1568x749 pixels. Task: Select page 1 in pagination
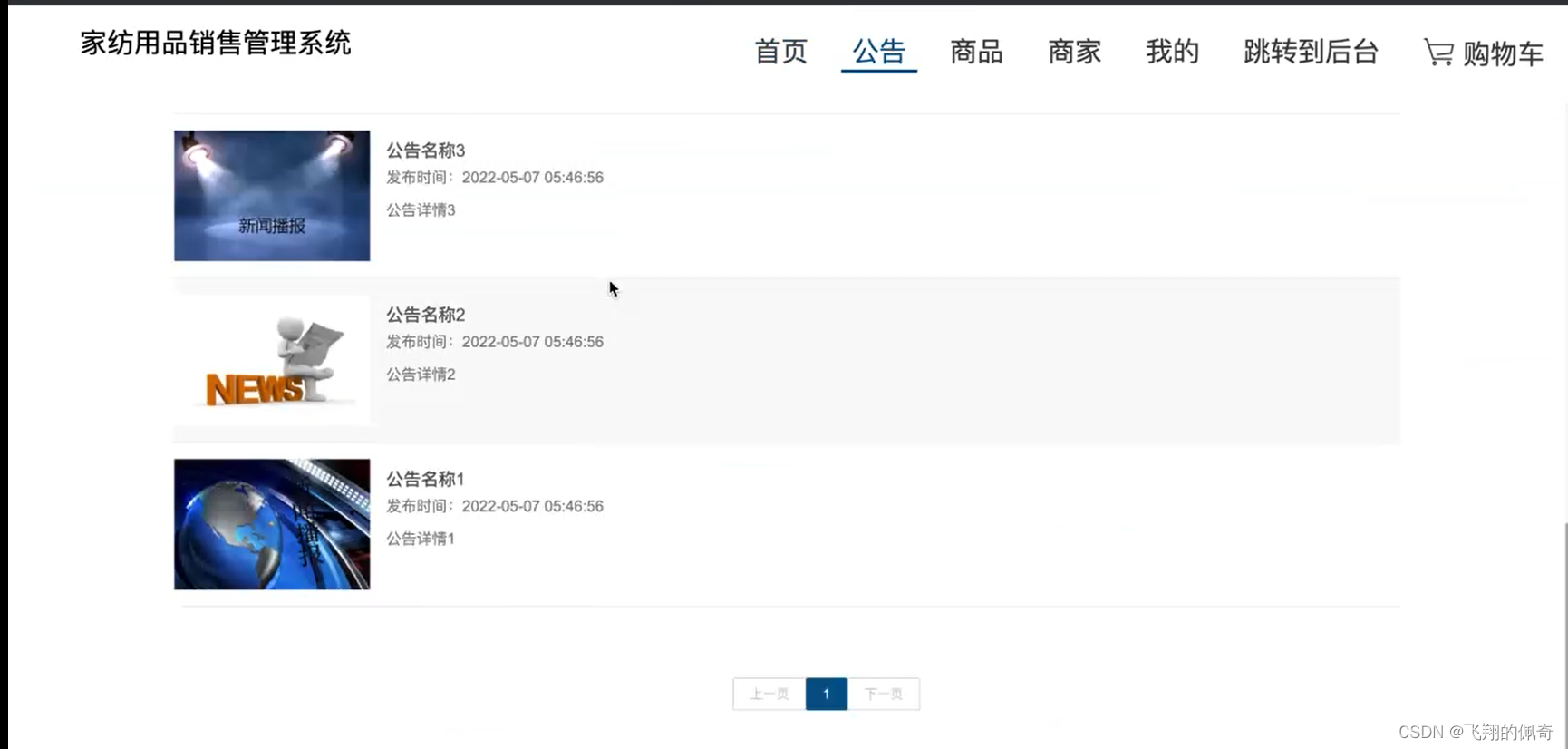[x=827, y=694]
